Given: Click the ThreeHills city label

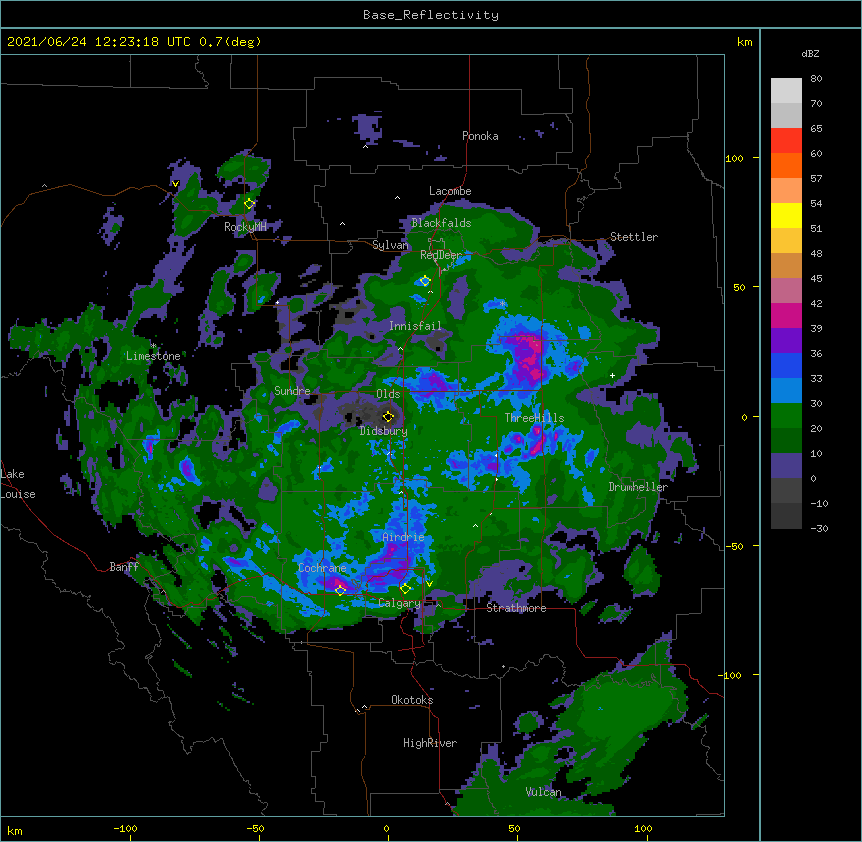Looking at the screenshot, I should pyautogui.click(x=534, y=418).
